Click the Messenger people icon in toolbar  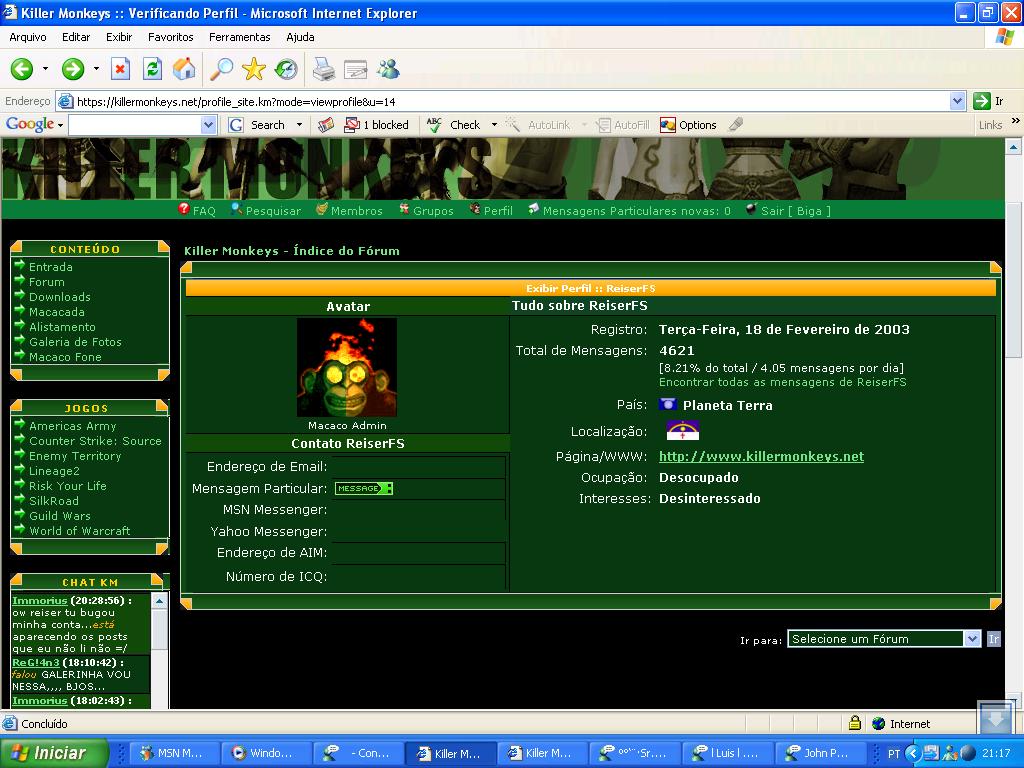(x=388, y=69)
